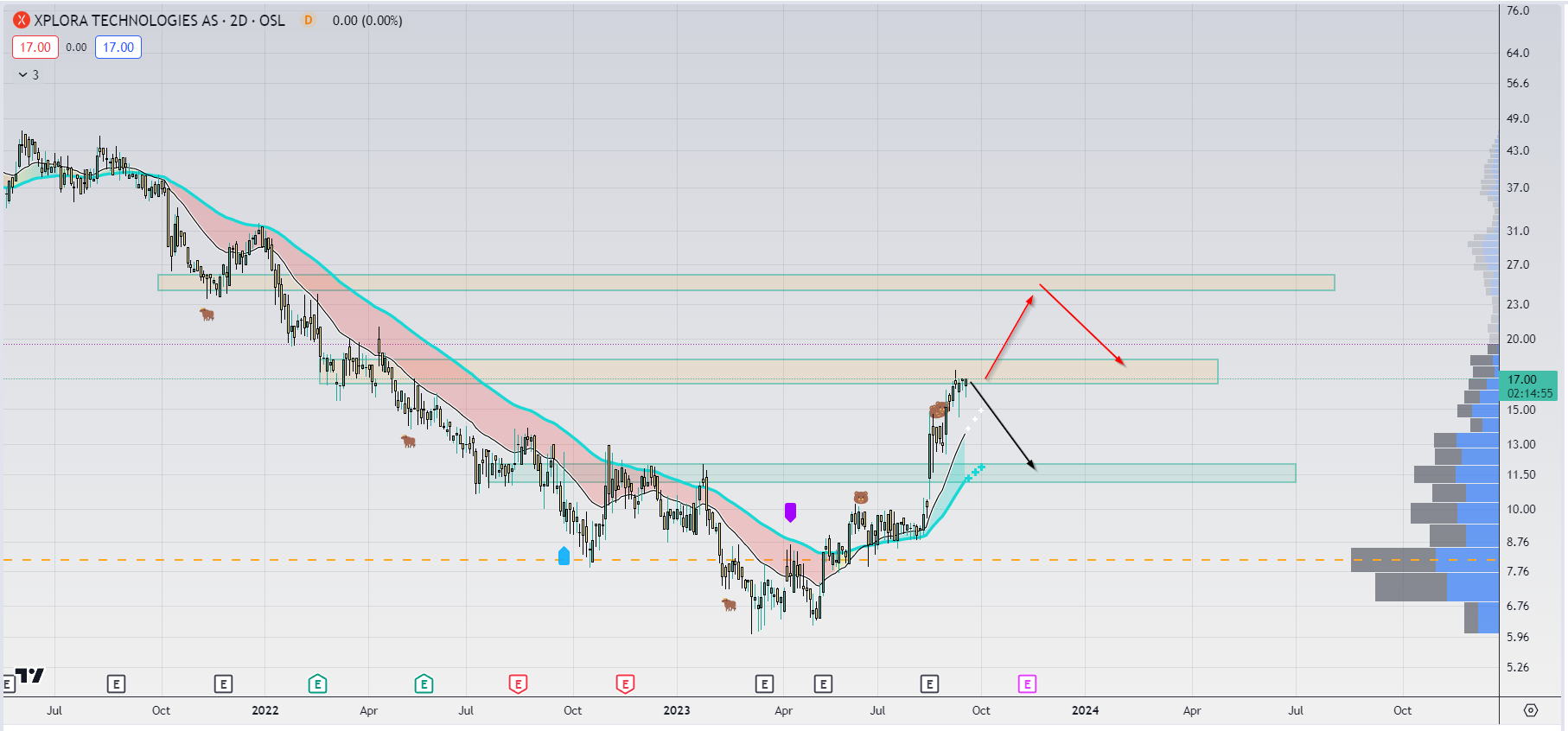Image resolution: width=1568 pixels, height=731 pixels.
Task: Click the green 17.00 current price label
Action: pos(1522,379)
